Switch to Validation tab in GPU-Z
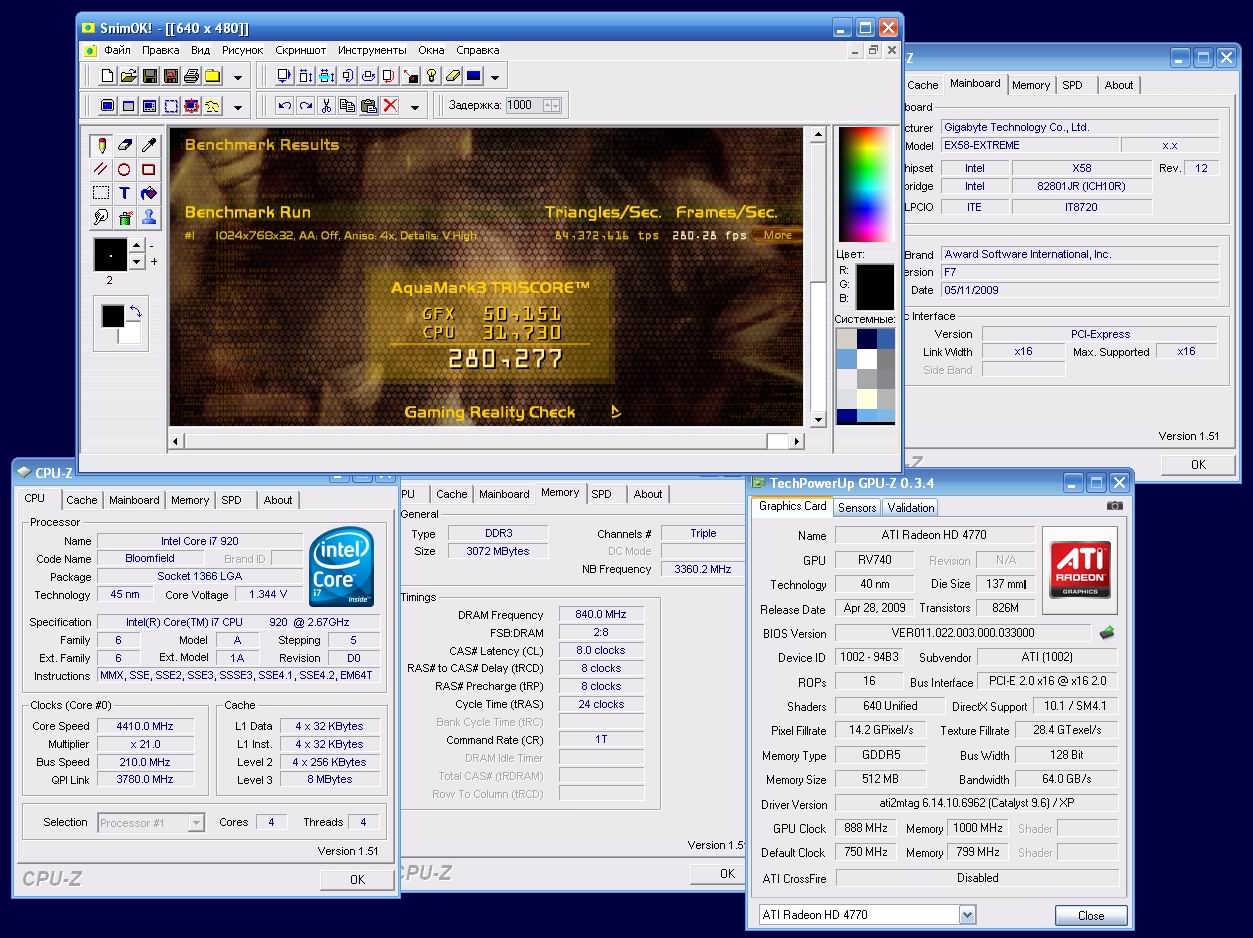 [911, 508]
